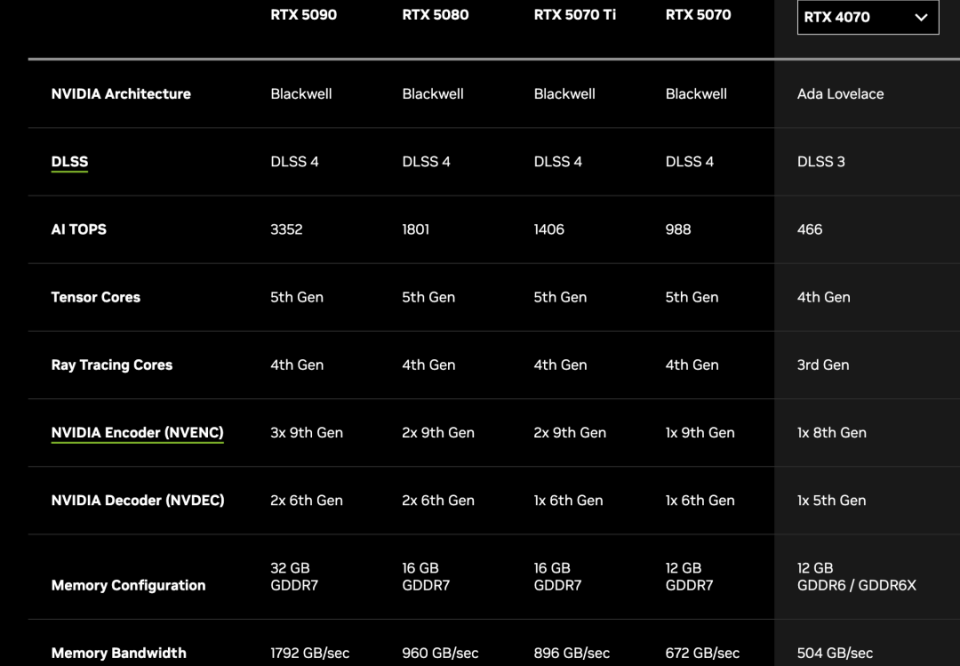
Task: Open the NVIDIA Encoder (NVENC) link
Action: pyautogui.click(x=137, y=433)
